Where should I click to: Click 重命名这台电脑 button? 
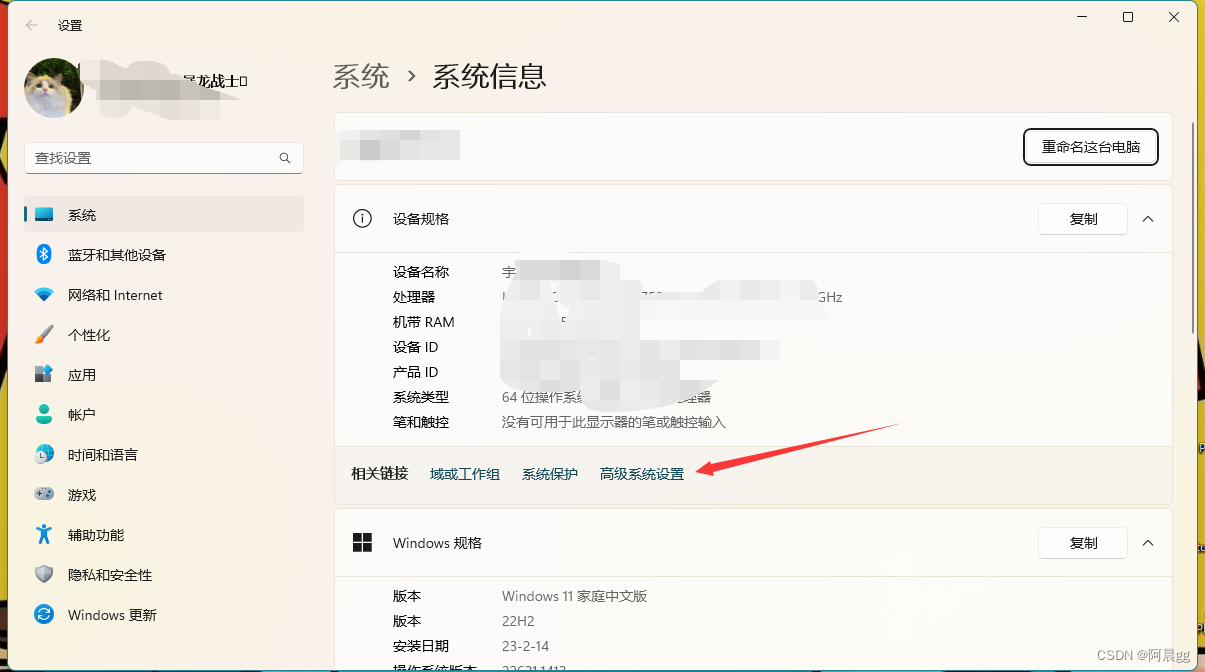1091,147
